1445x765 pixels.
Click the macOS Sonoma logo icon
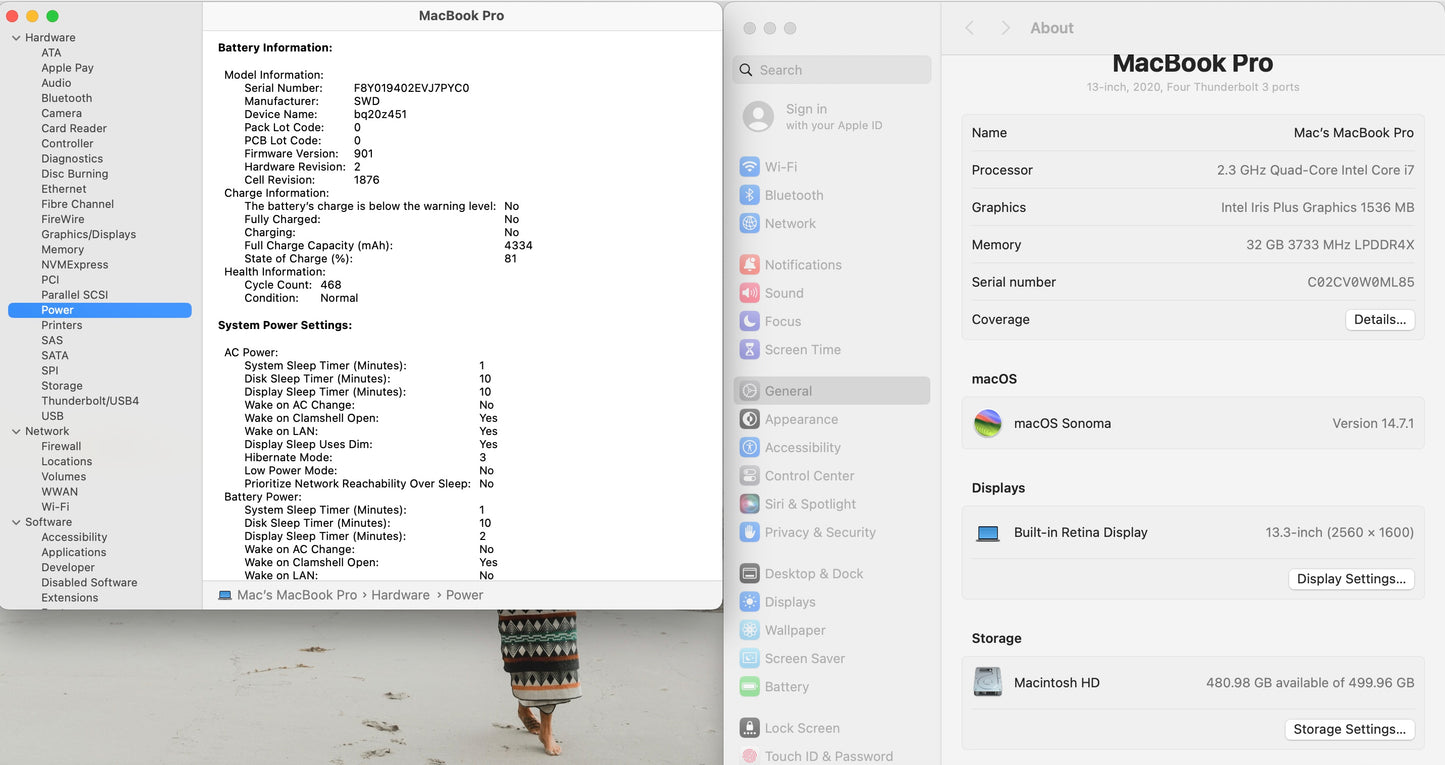pyautogui.click(x=988, y=423)
